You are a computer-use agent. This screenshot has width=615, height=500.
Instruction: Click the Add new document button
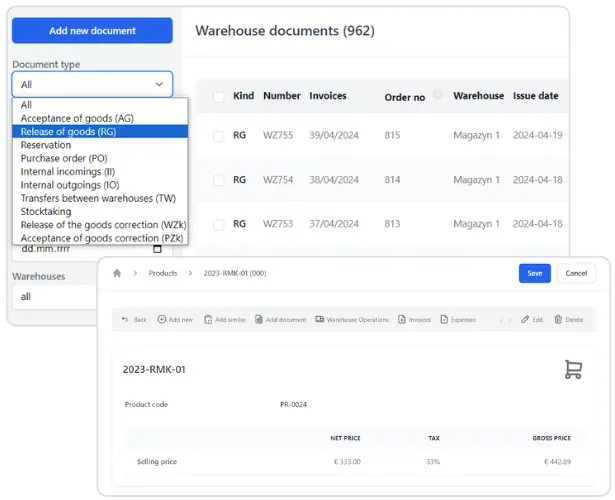pyautogui.click(x=92, y=31)
